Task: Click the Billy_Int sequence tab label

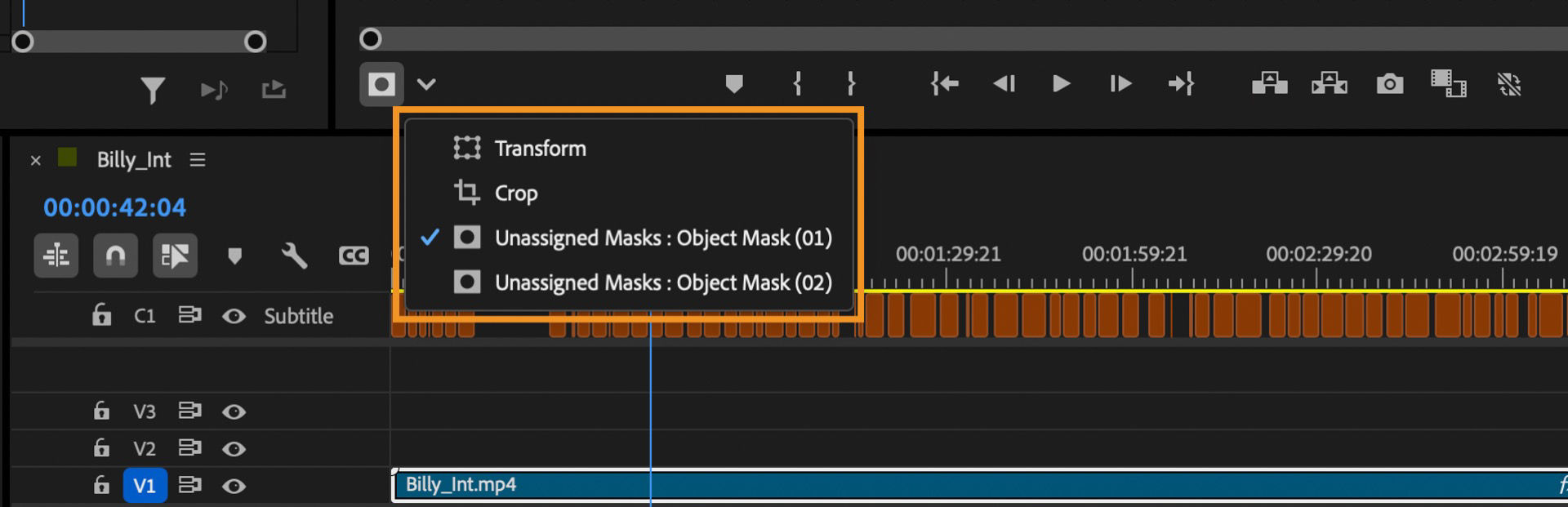Action: tap(134, 160)
